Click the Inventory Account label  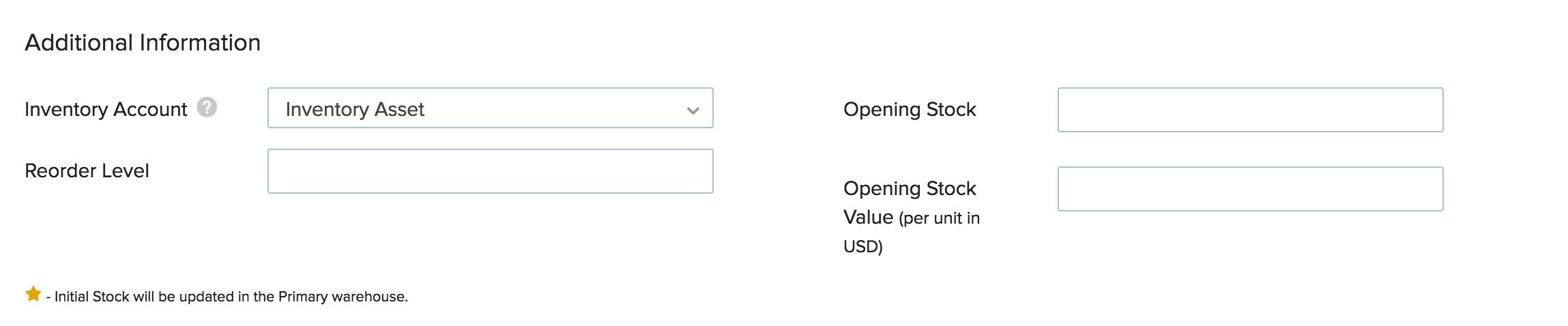click(x=106, y=109)
